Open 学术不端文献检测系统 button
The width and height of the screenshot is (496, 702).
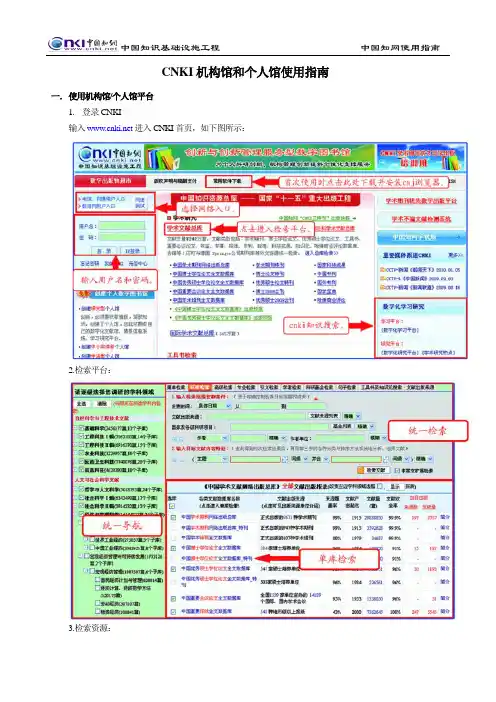point(421,219)
